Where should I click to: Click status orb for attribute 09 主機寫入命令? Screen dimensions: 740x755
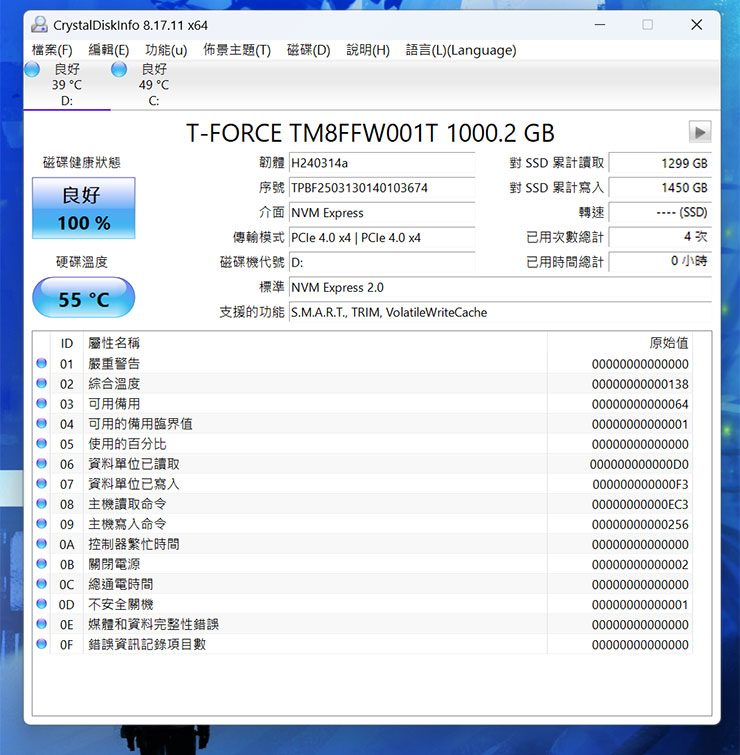(42, 523)
